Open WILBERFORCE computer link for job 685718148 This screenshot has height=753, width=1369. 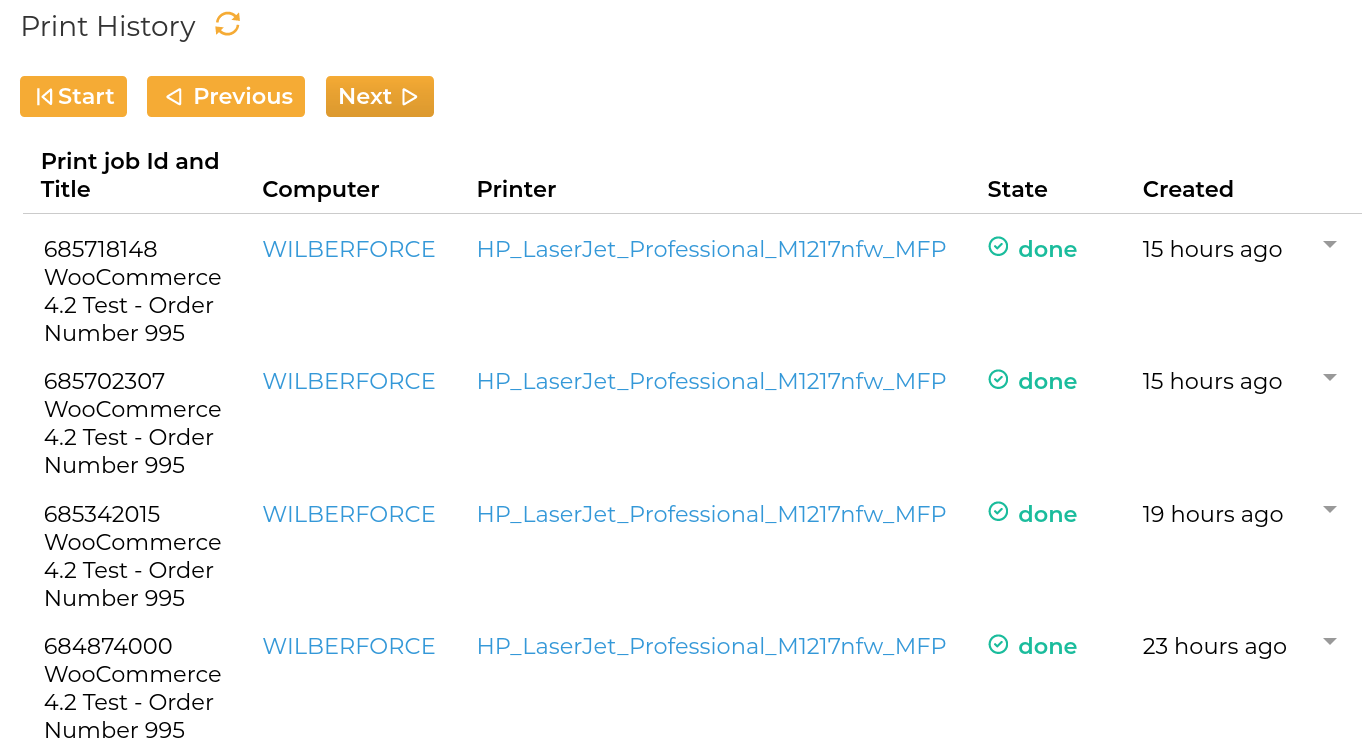pyautogui.click(x=349, y=249)
